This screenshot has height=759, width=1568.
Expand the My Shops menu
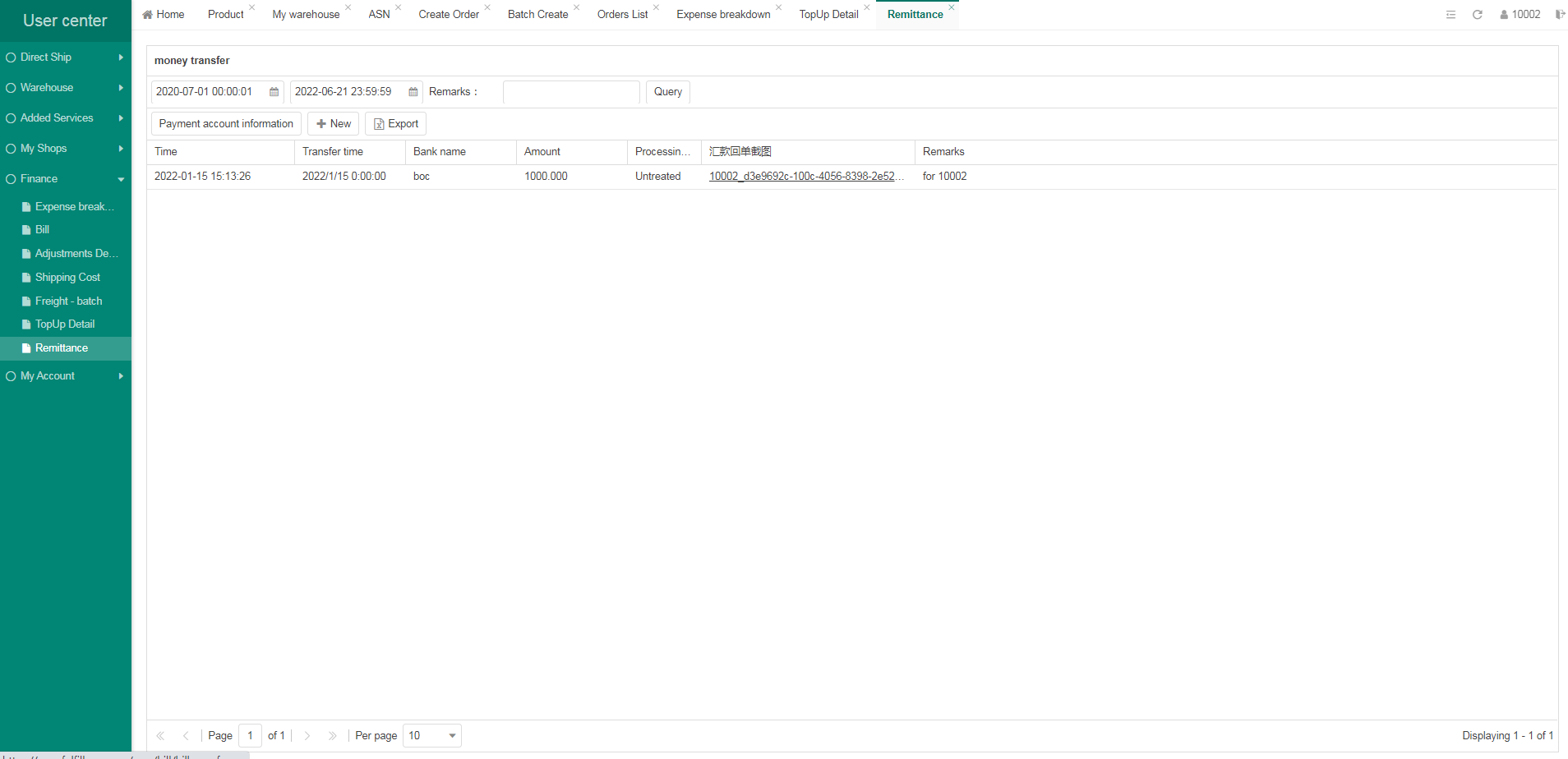tap(66, 149)
